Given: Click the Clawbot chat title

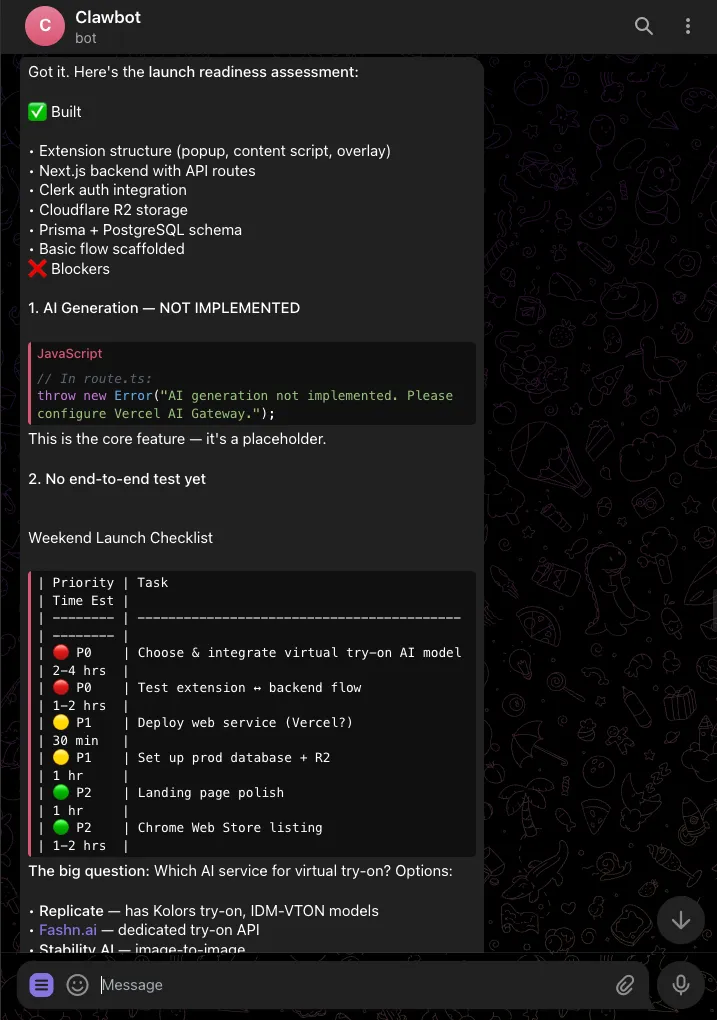Looking at the screenshot, I should (x=108, y=18).
